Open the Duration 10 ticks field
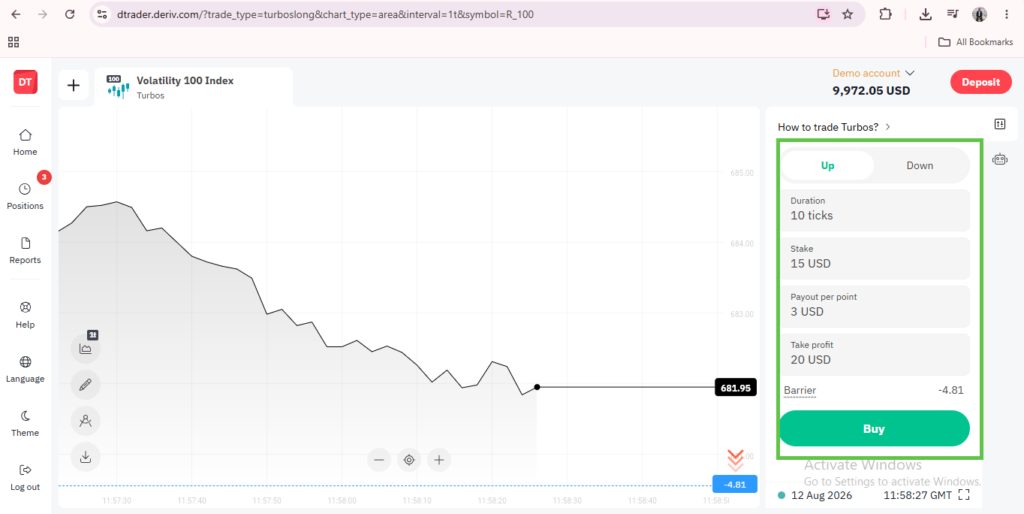 tap(875, 210)
